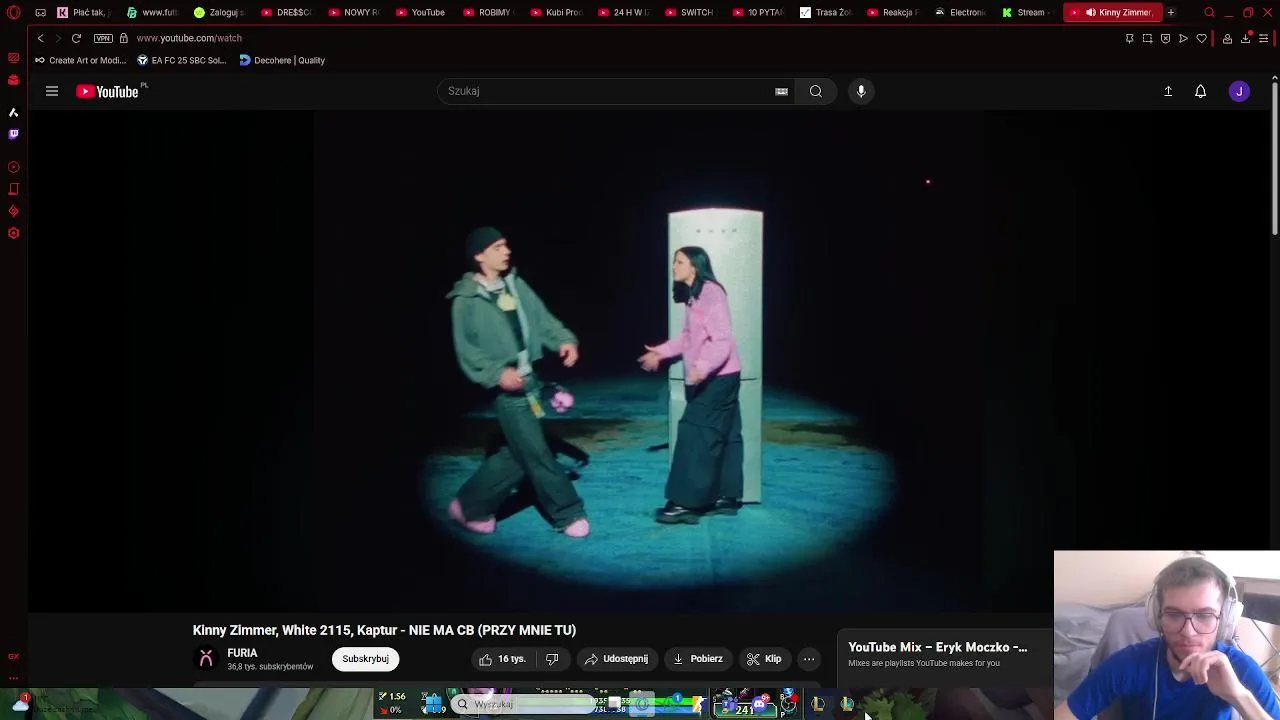Screen dimensions: 1280x720
Task: Start voice search with microphone
Action: coord(861,91)
